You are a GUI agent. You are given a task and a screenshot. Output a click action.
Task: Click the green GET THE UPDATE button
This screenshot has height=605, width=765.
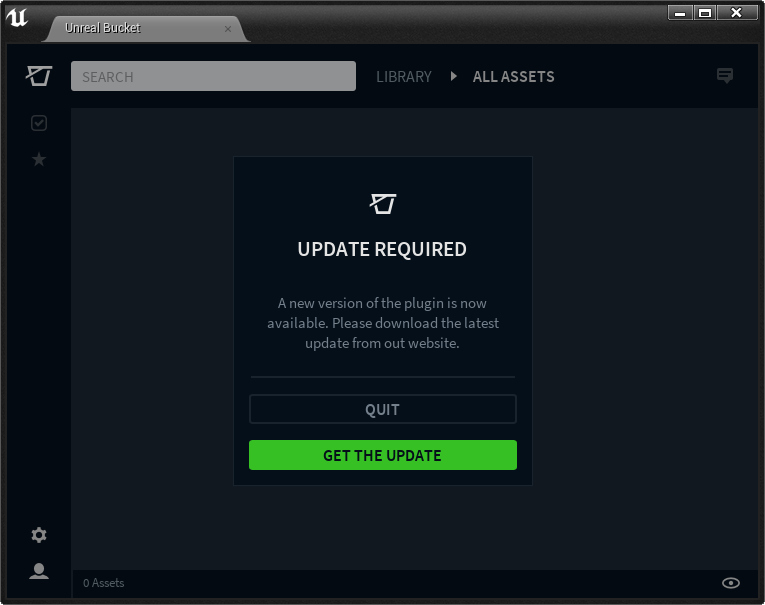382,455
